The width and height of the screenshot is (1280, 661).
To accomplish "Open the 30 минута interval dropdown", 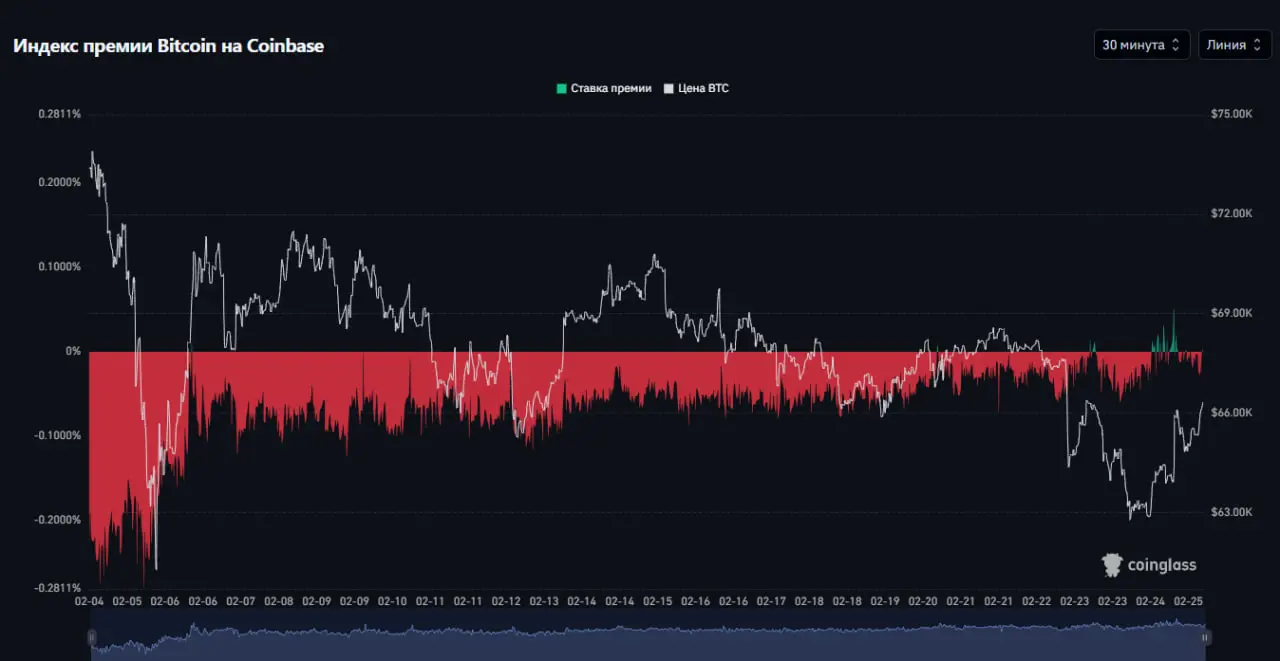I will [x=1142, y=45].
